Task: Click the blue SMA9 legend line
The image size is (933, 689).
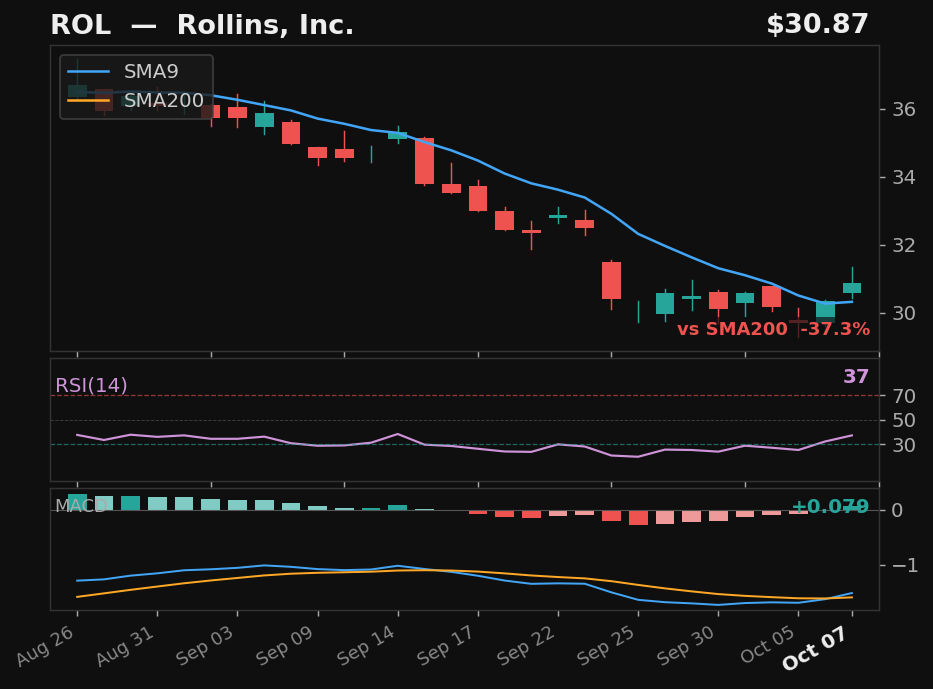Action: [x=89, y=71]
